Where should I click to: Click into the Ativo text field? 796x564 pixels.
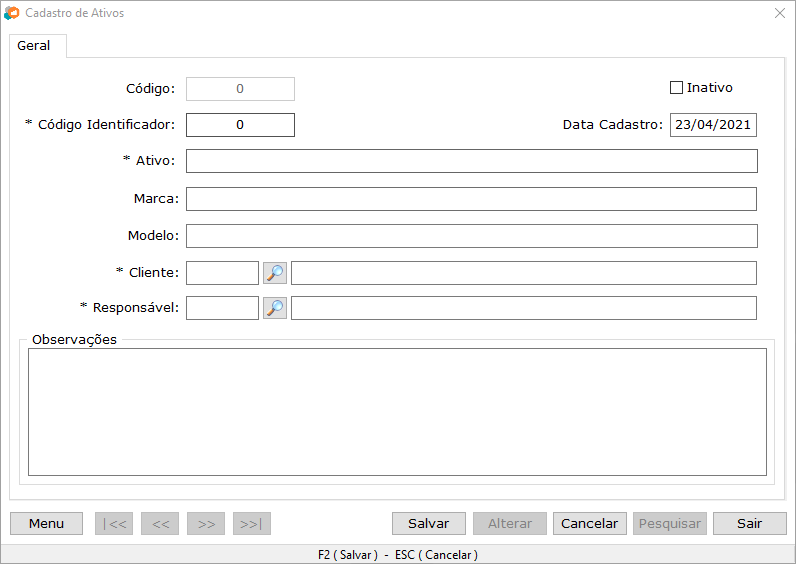[471, 161]
